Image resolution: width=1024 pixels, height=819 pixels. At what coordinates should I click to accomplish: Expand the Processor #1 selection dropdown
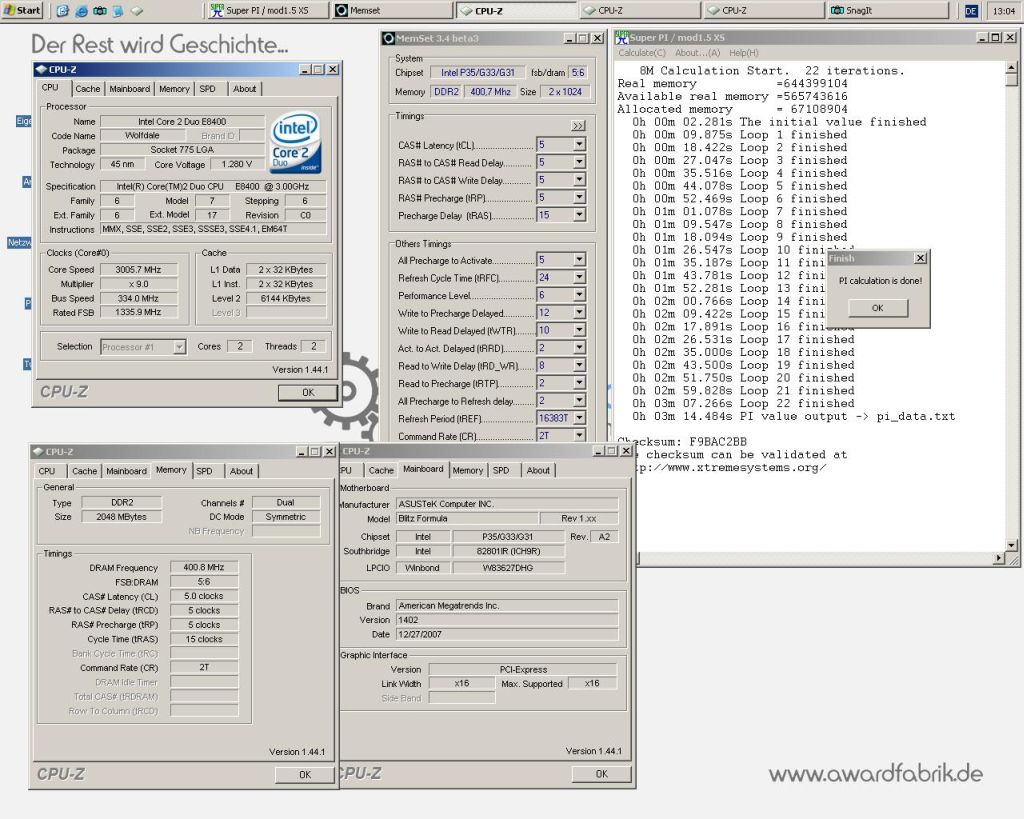click(x=179, y=347)
